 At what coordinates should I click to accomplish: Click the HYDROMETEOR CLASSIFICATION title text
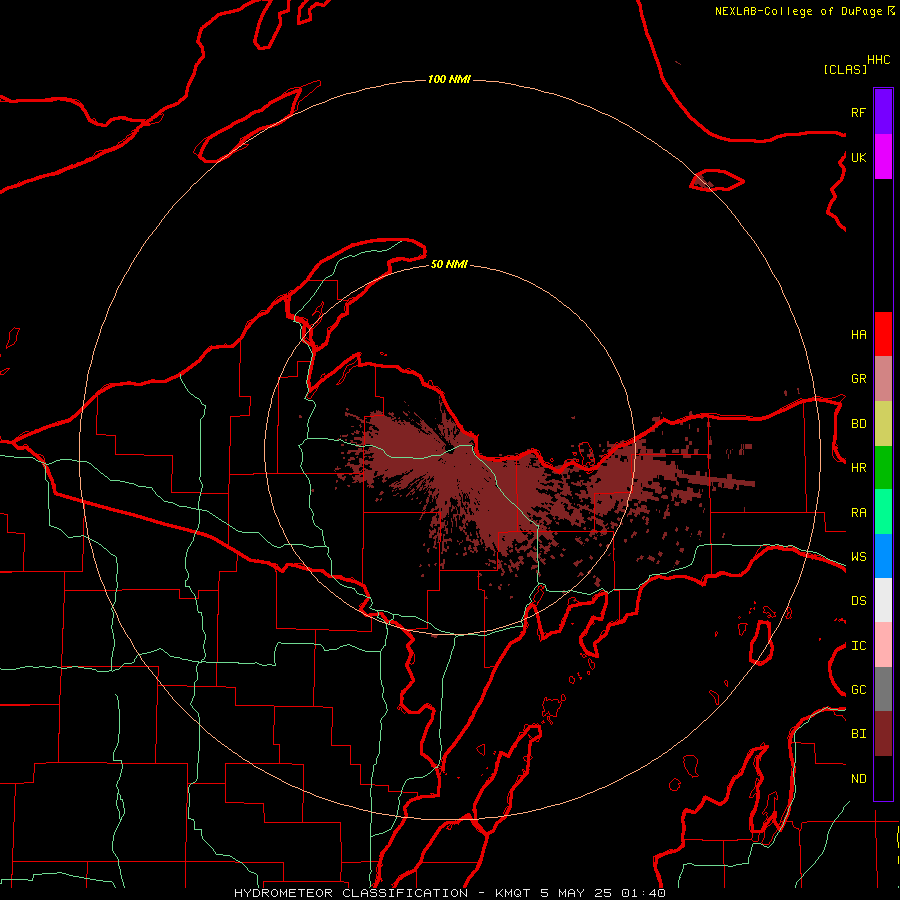coord(351,893)
